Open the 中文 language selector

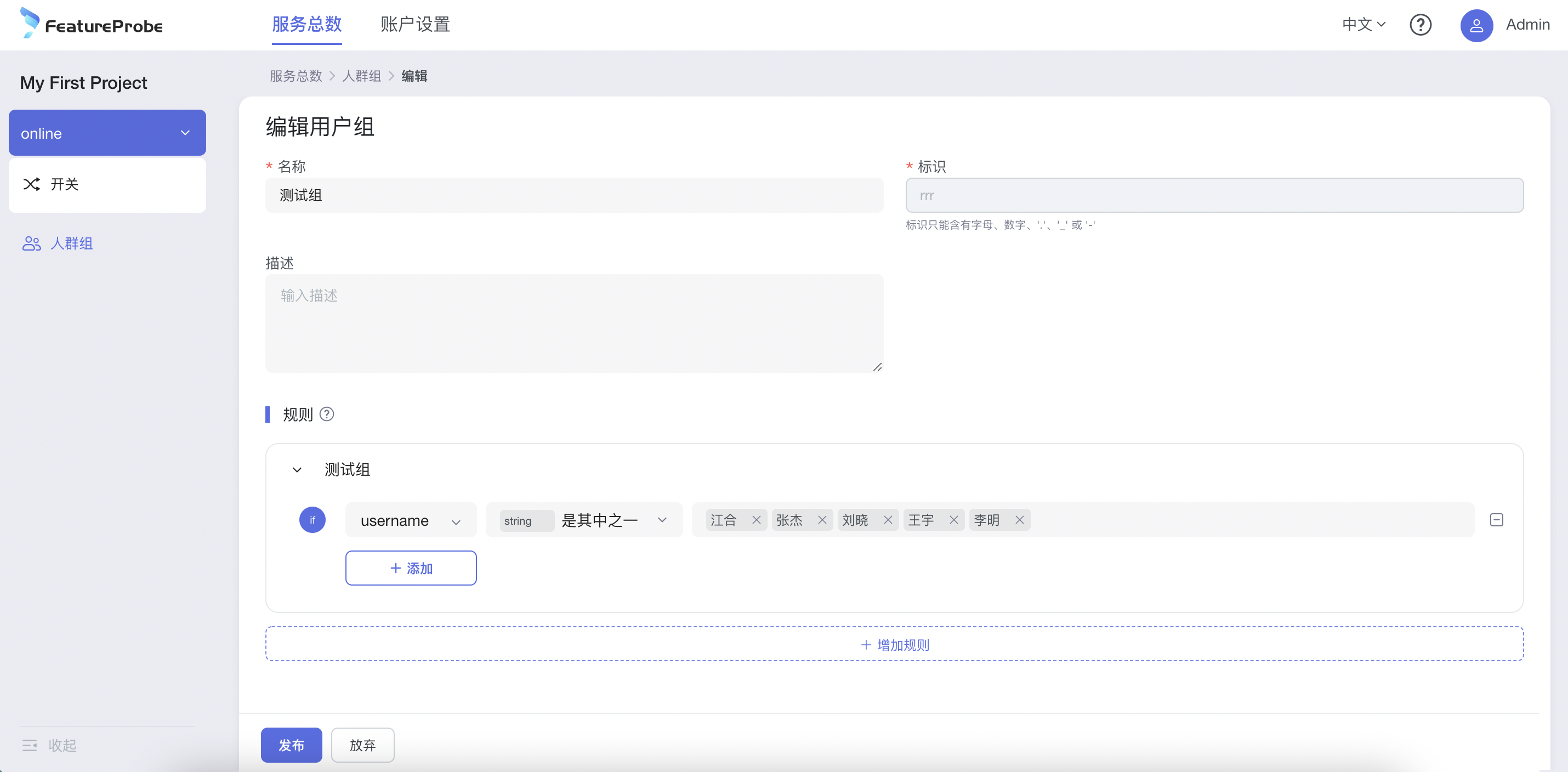point(1364,24)
